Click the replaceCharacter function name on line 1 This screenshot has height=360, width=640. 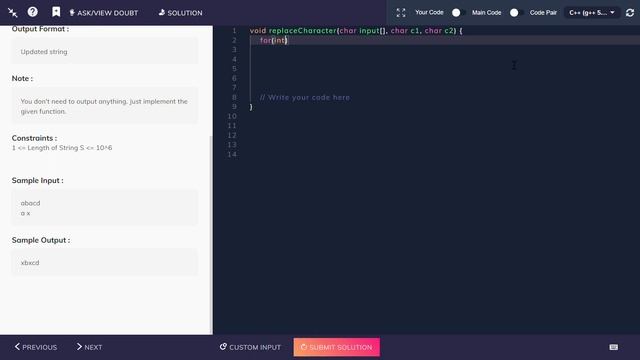point(302,31)
